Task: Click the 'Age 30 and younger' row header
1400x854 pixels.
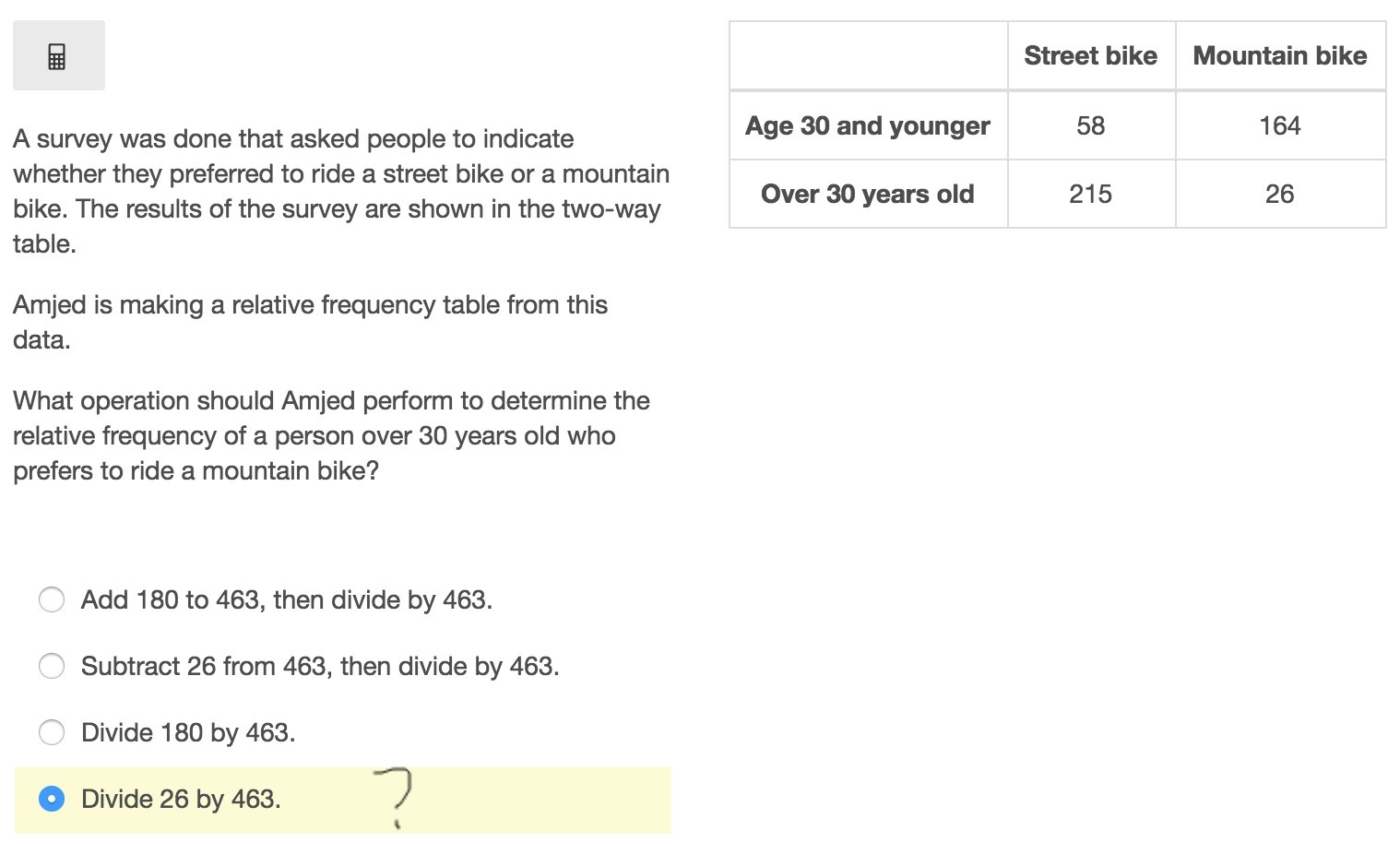Action: click(x=868, y=125)
